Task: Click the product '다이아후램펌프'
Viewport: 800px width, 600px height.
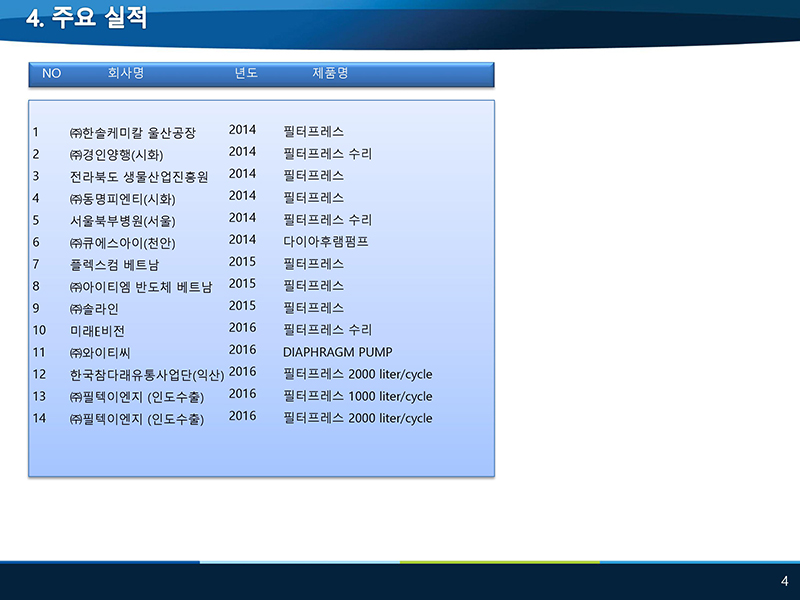Action: point(326,241)
